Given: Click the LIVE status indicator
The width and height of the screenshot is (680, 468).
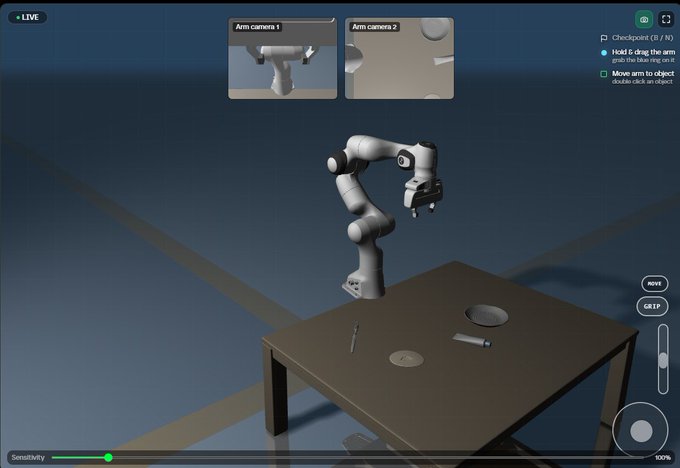Looking at the screenshot, I should coord(27,17).
